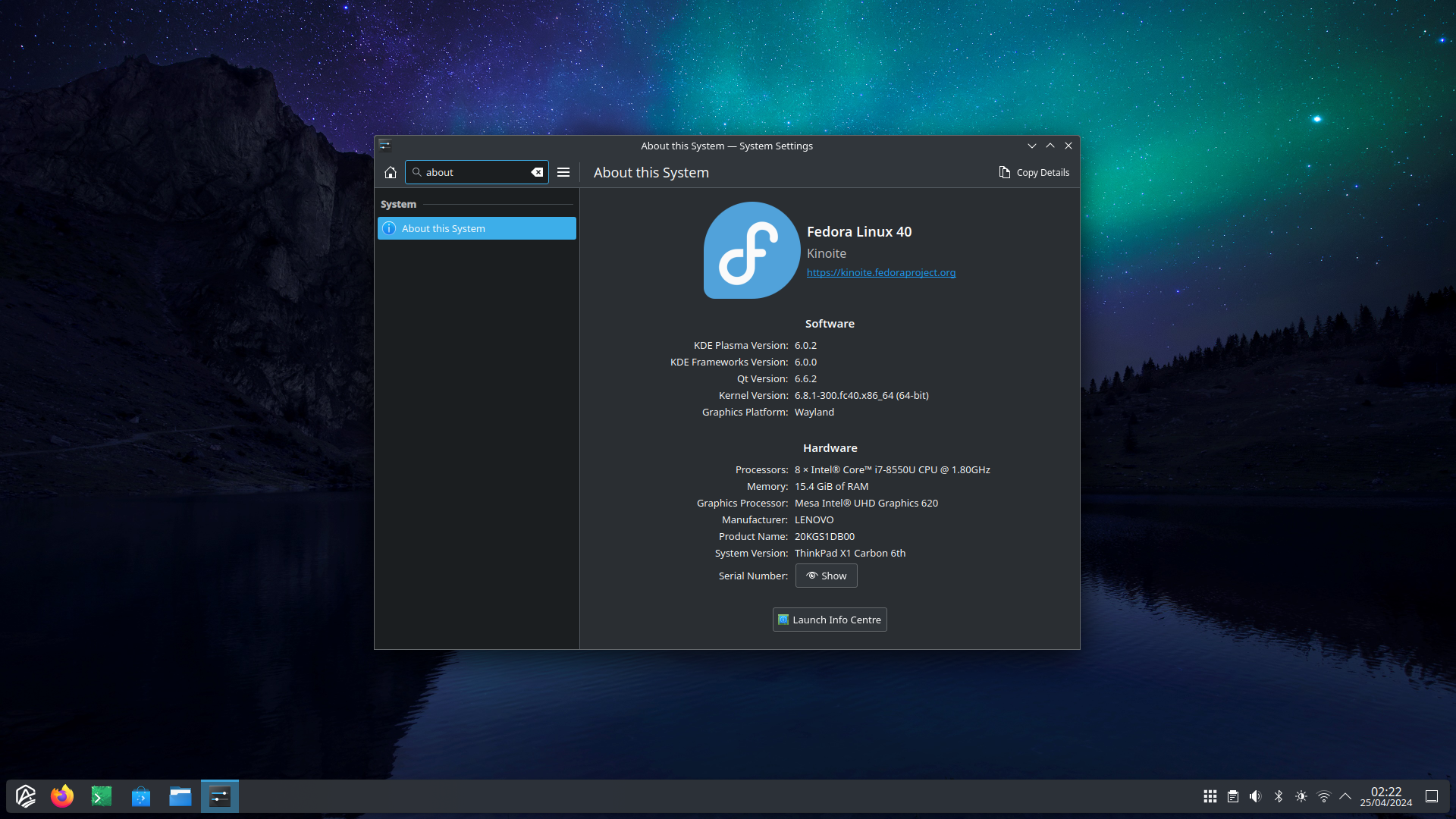Click Copy Details button
The width and height of the screenshot is (1456, 819).
[1034, 173]
